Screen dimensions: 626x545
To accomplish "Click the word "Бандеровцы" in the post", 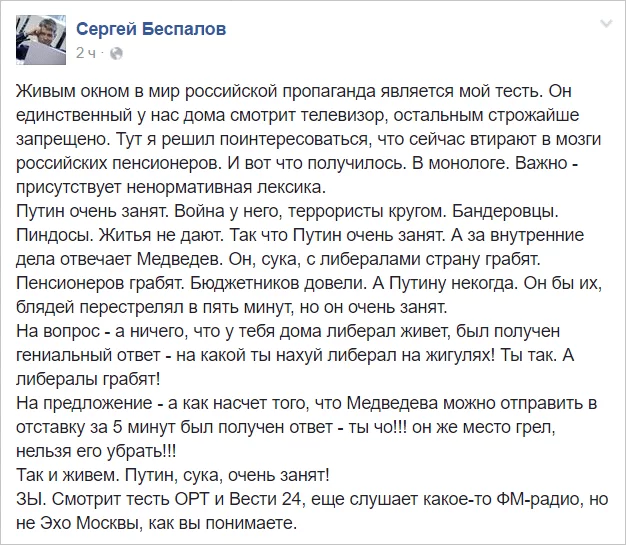I will 505,211.
